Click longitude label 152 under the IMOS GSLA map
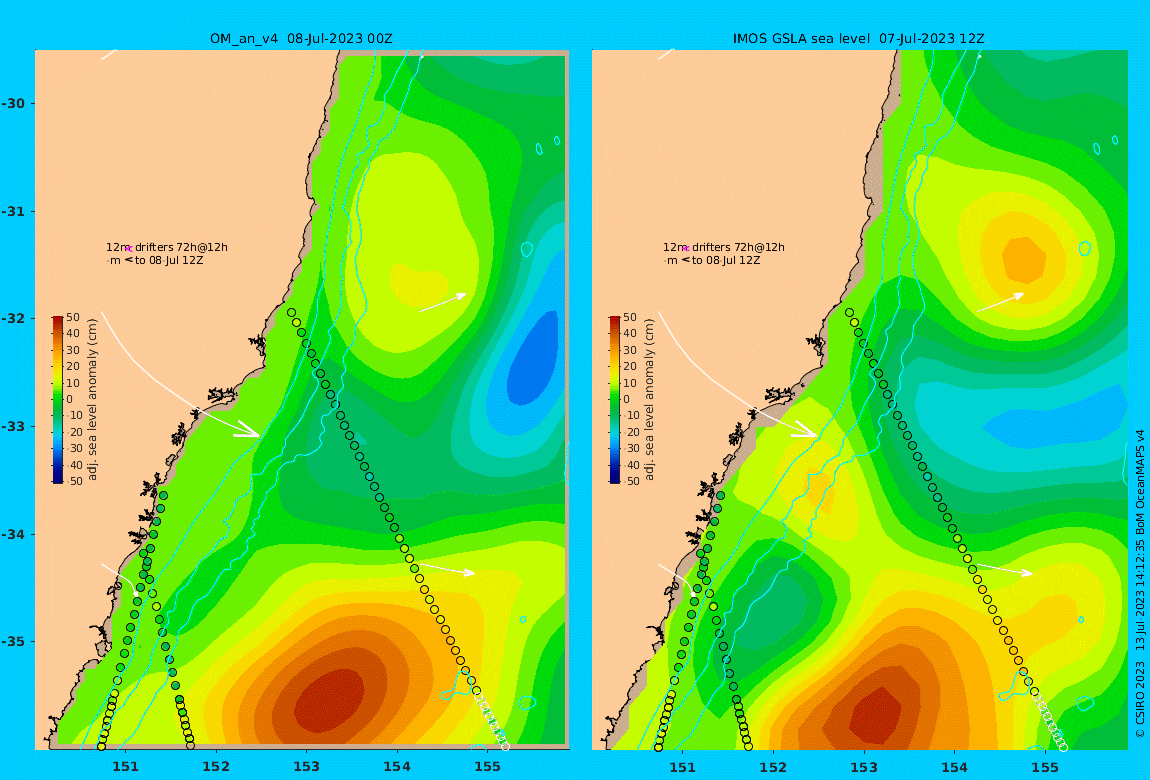Screen dimensions: 1150x780 [x=773, y=767]
